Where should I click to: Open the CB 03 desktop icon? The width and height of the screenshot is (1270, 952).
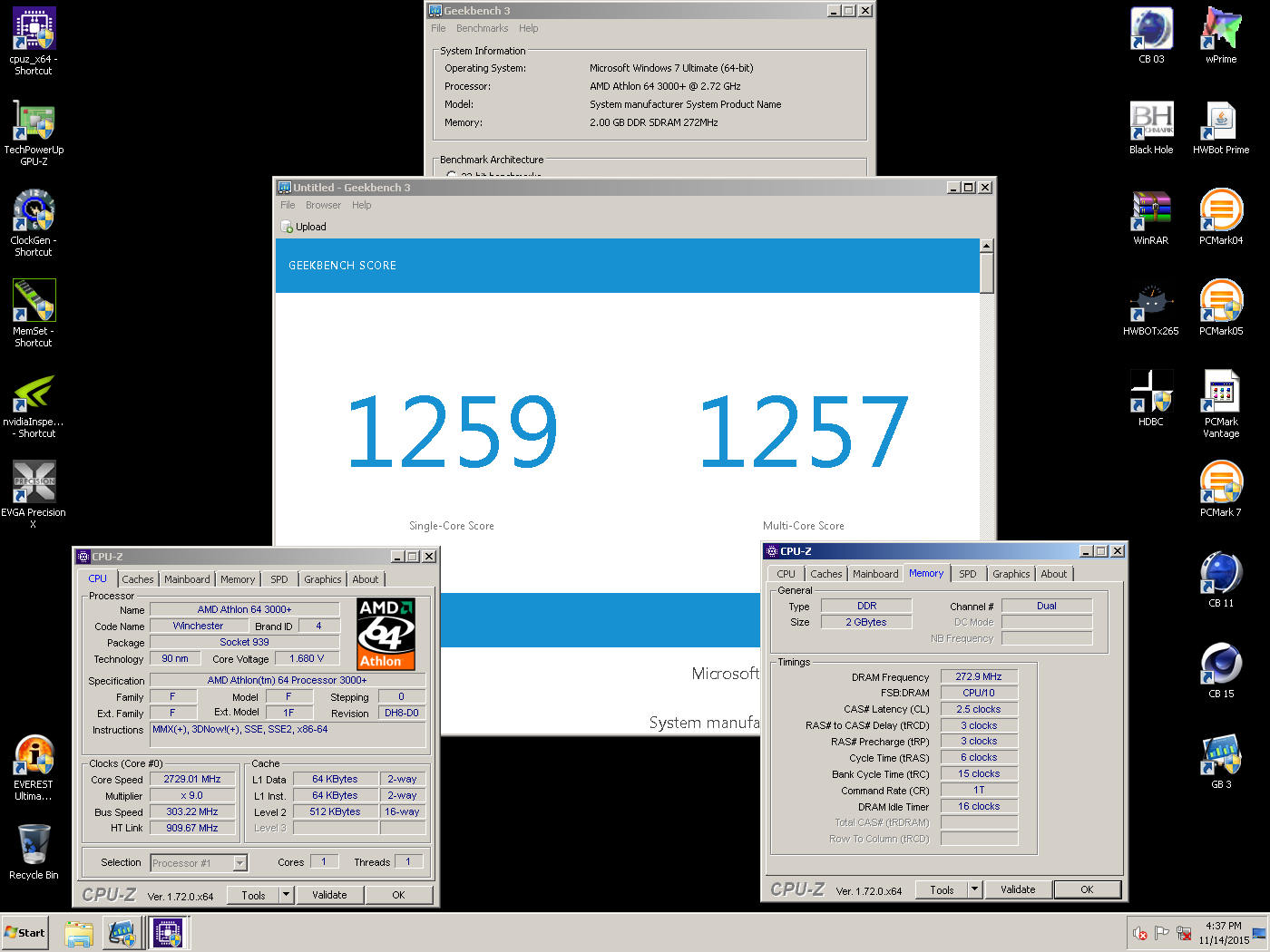[x=1151, y=35]
